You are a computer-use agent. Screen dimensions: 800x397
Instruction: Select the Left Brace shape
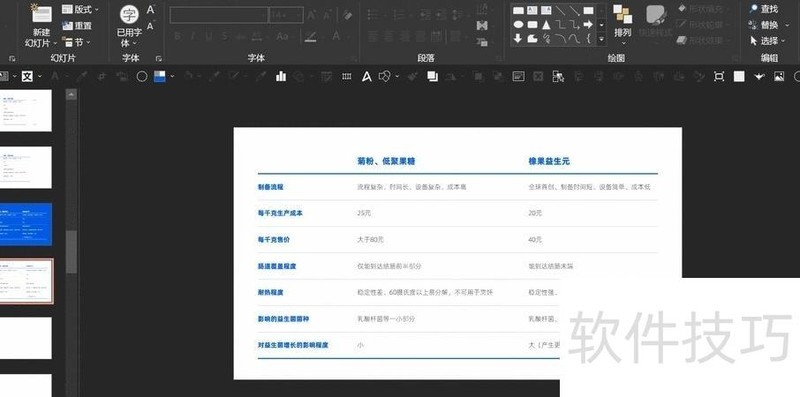click(588, 38)
